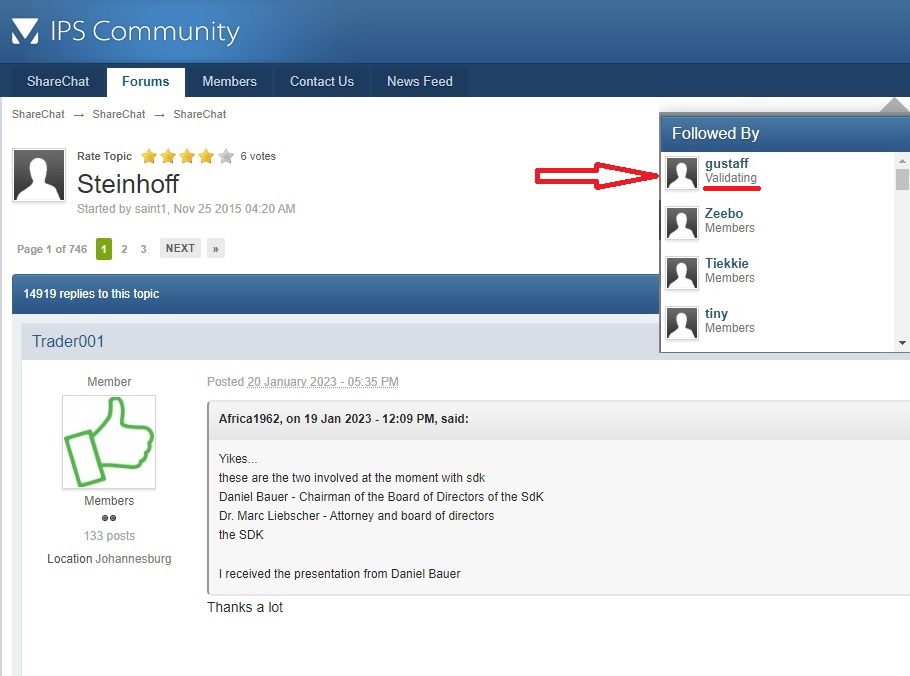The image size is (910, 676).
Task: Click the NEXT page button
Action: point(180,248)
